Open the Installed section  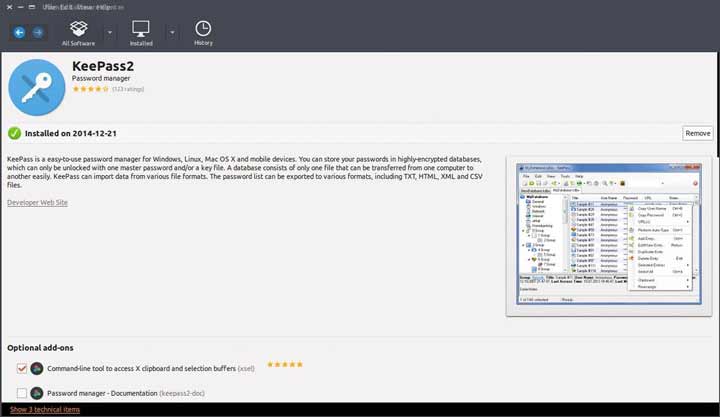[x=141, y=33]
